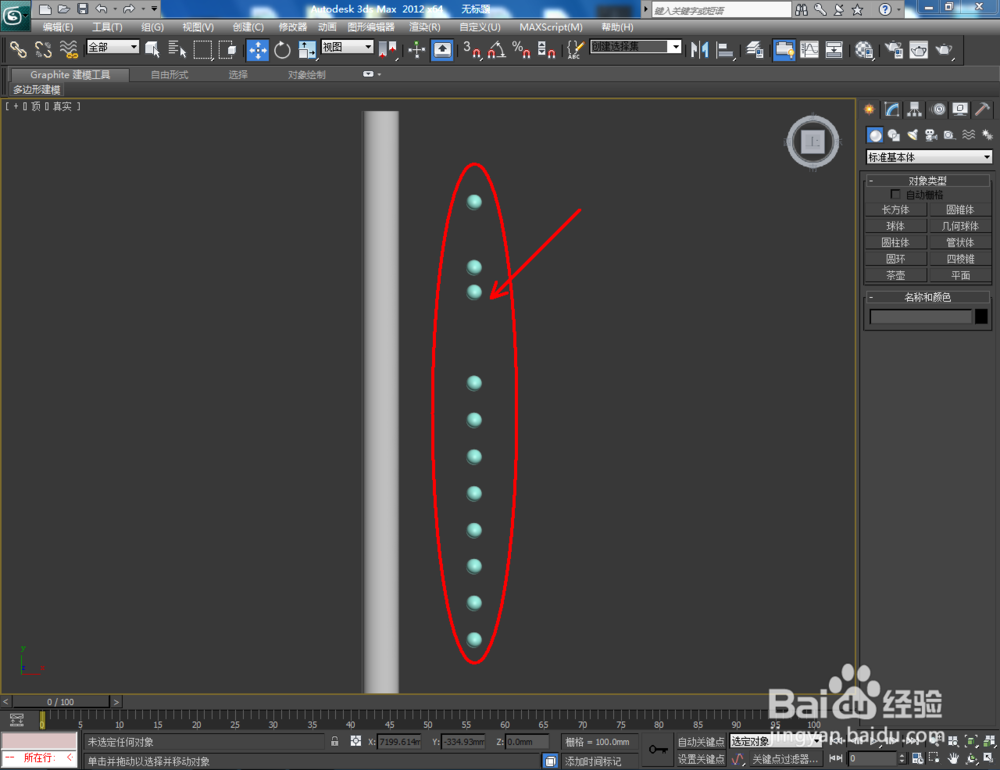
Task: Open Select by Name dialog icon
Action: [177, 50]
